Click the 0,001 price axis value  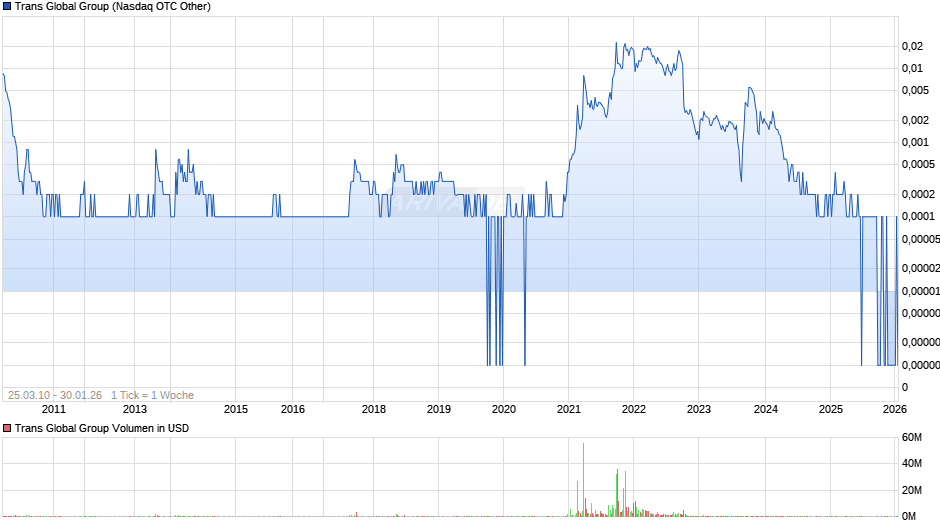[915, 142]
